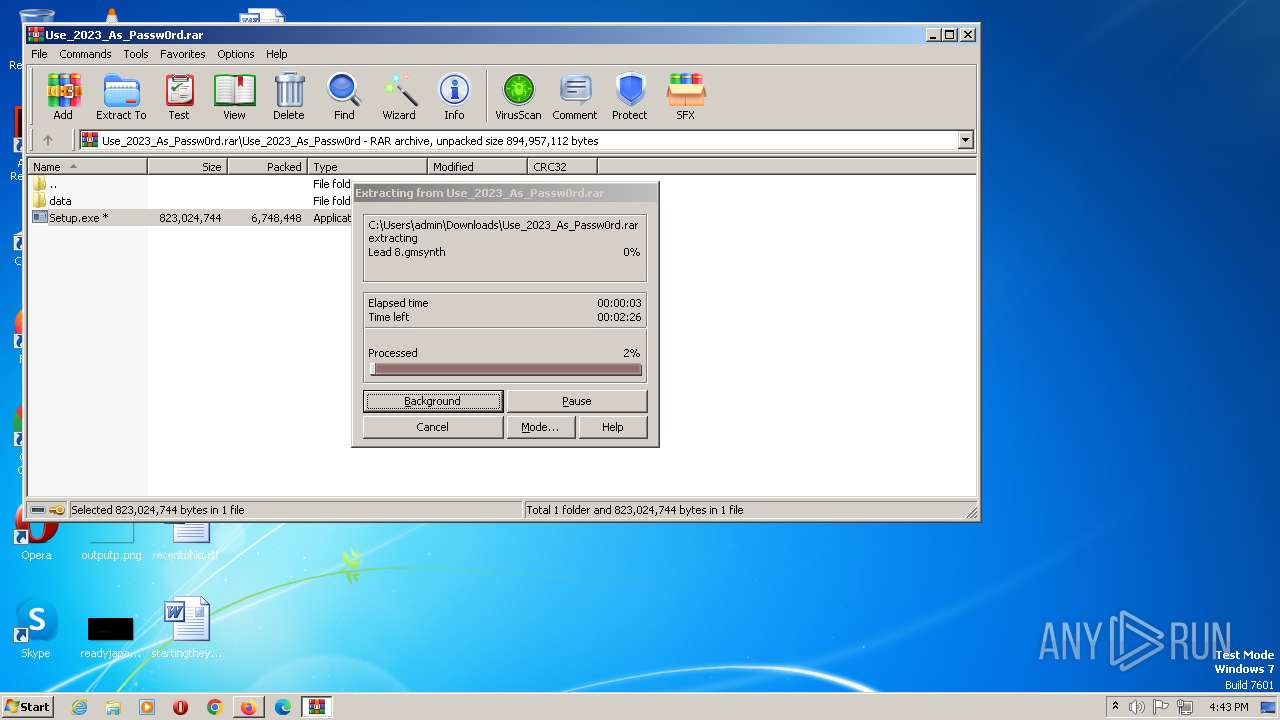Click the extraction progress bar

505,369
